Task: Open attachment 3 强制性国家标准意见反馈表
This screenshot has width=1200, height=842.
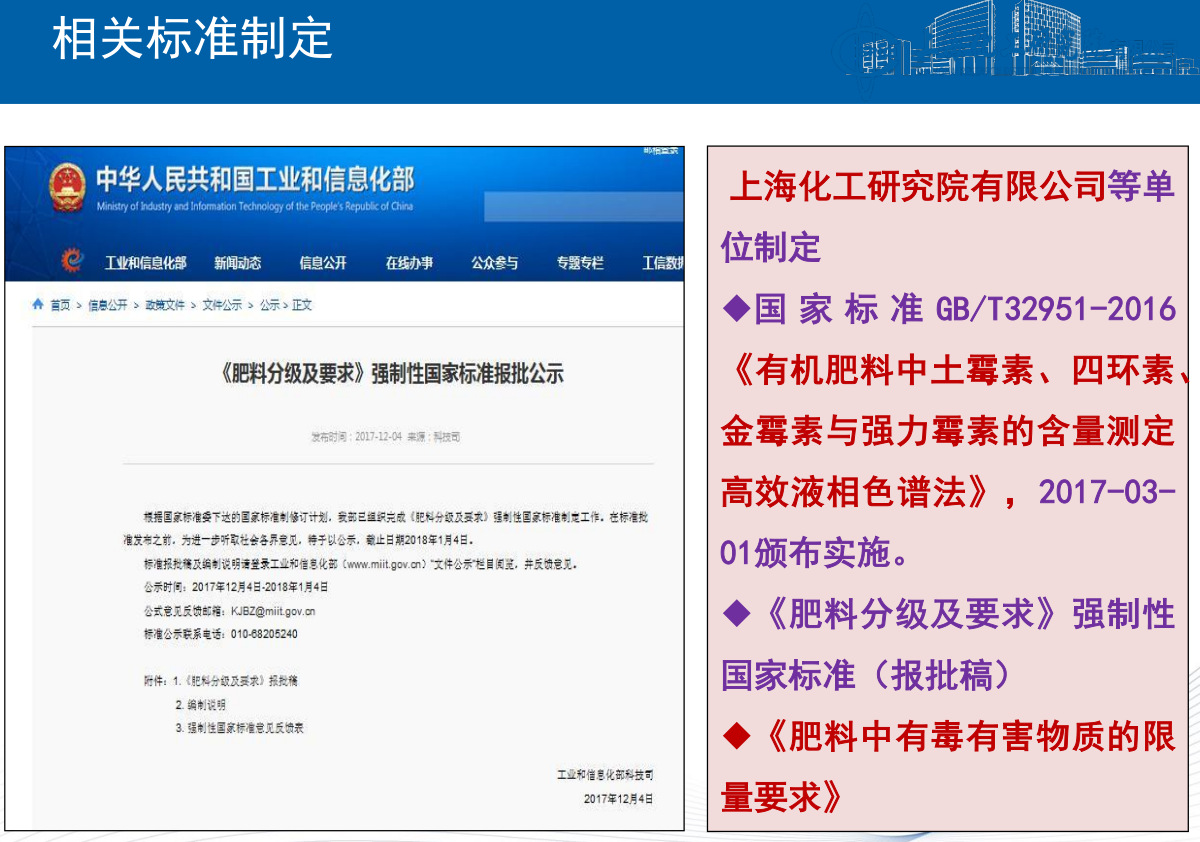Action: (239, 729)
